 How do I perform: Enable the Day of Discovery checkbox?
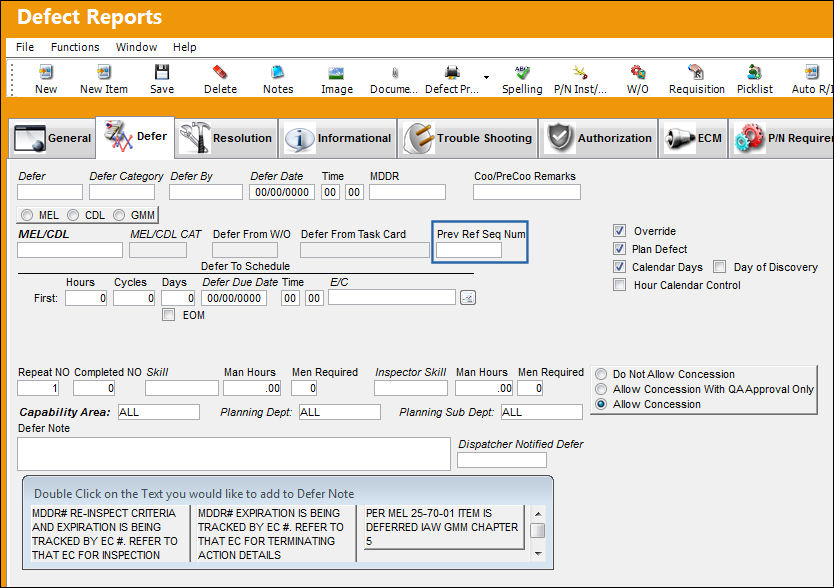pos(720,267)
